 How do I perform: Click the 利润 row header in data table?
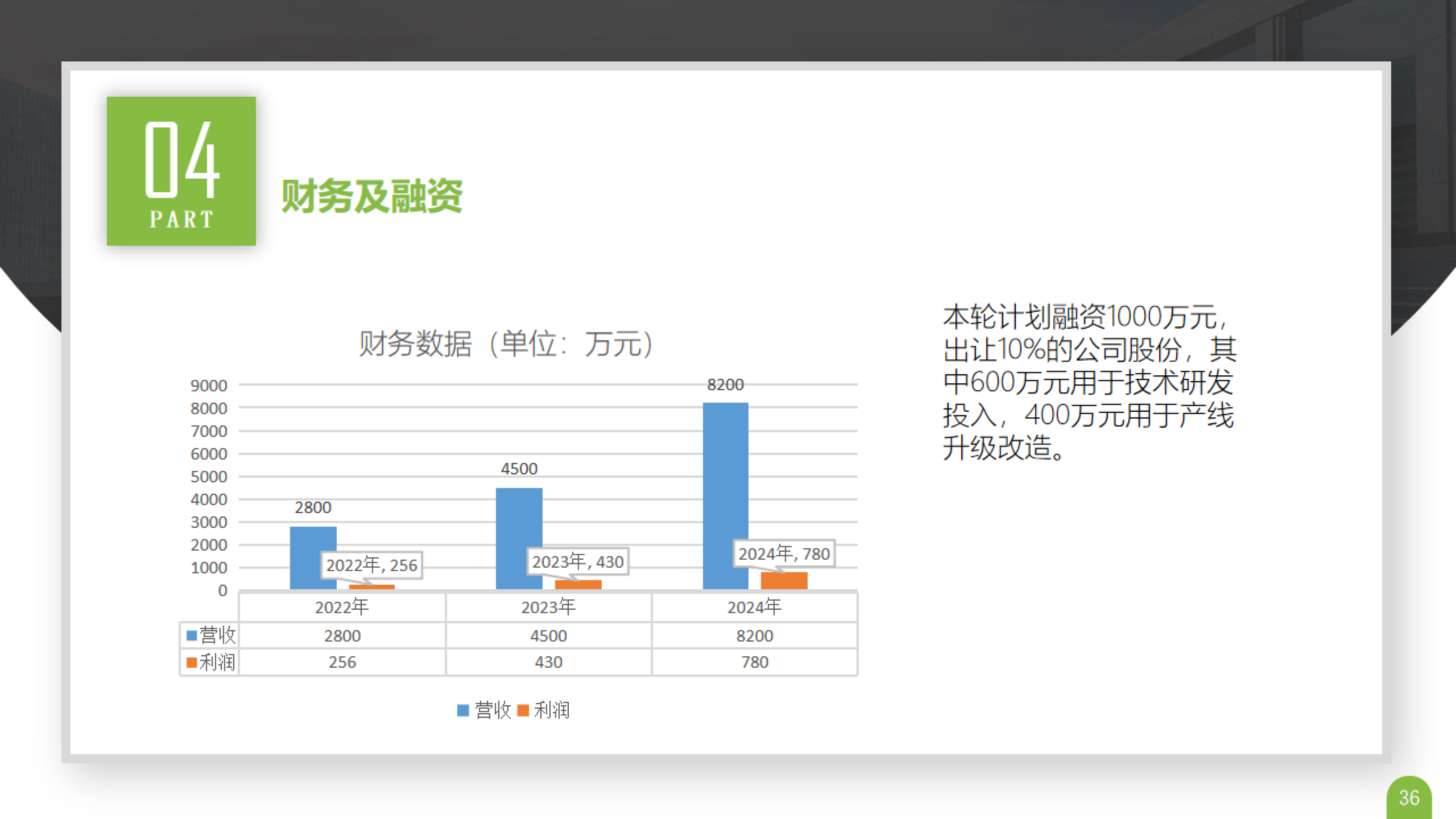(210, 662)
